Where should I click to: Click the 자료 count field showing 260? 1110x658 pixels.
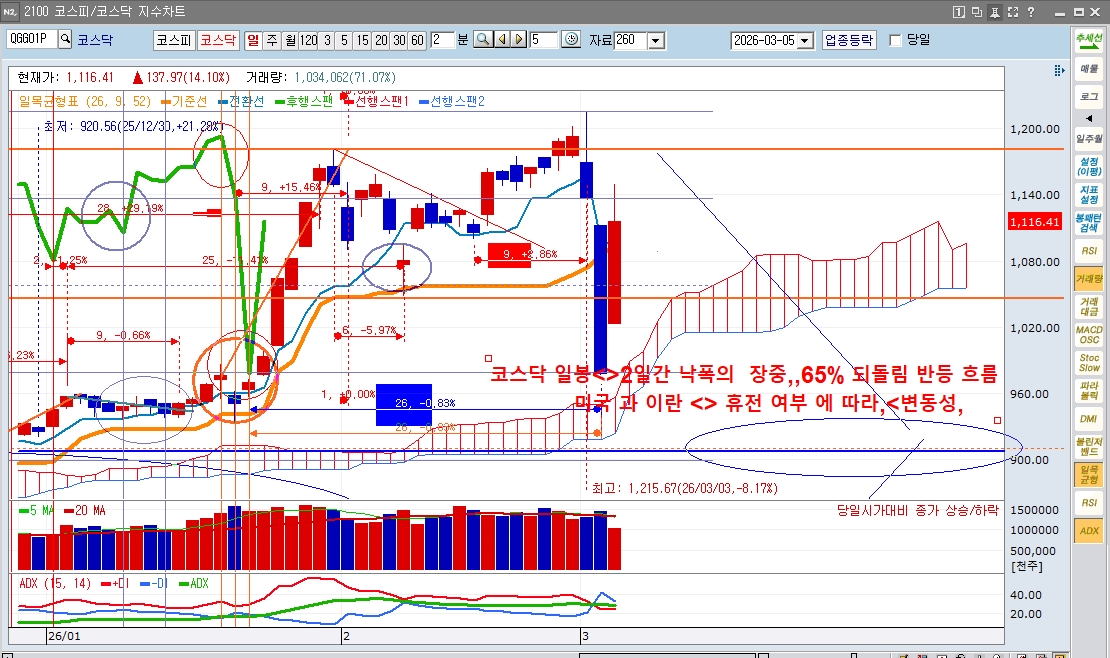click(x=630, y=40)
